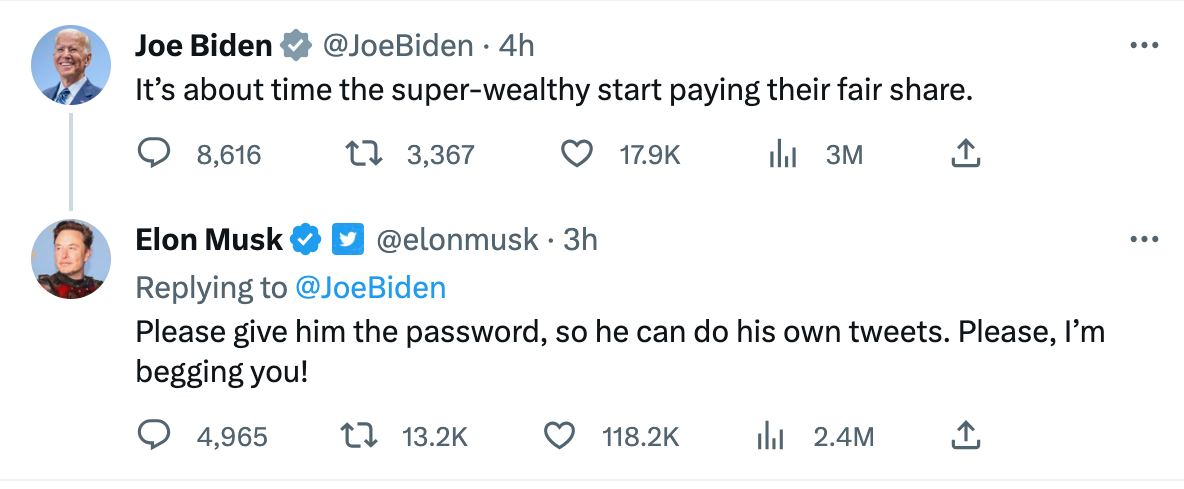This screenshot has width=1184, height=489.
Task: Open Elon Musk's profile picture
Action: click(71, 258)
